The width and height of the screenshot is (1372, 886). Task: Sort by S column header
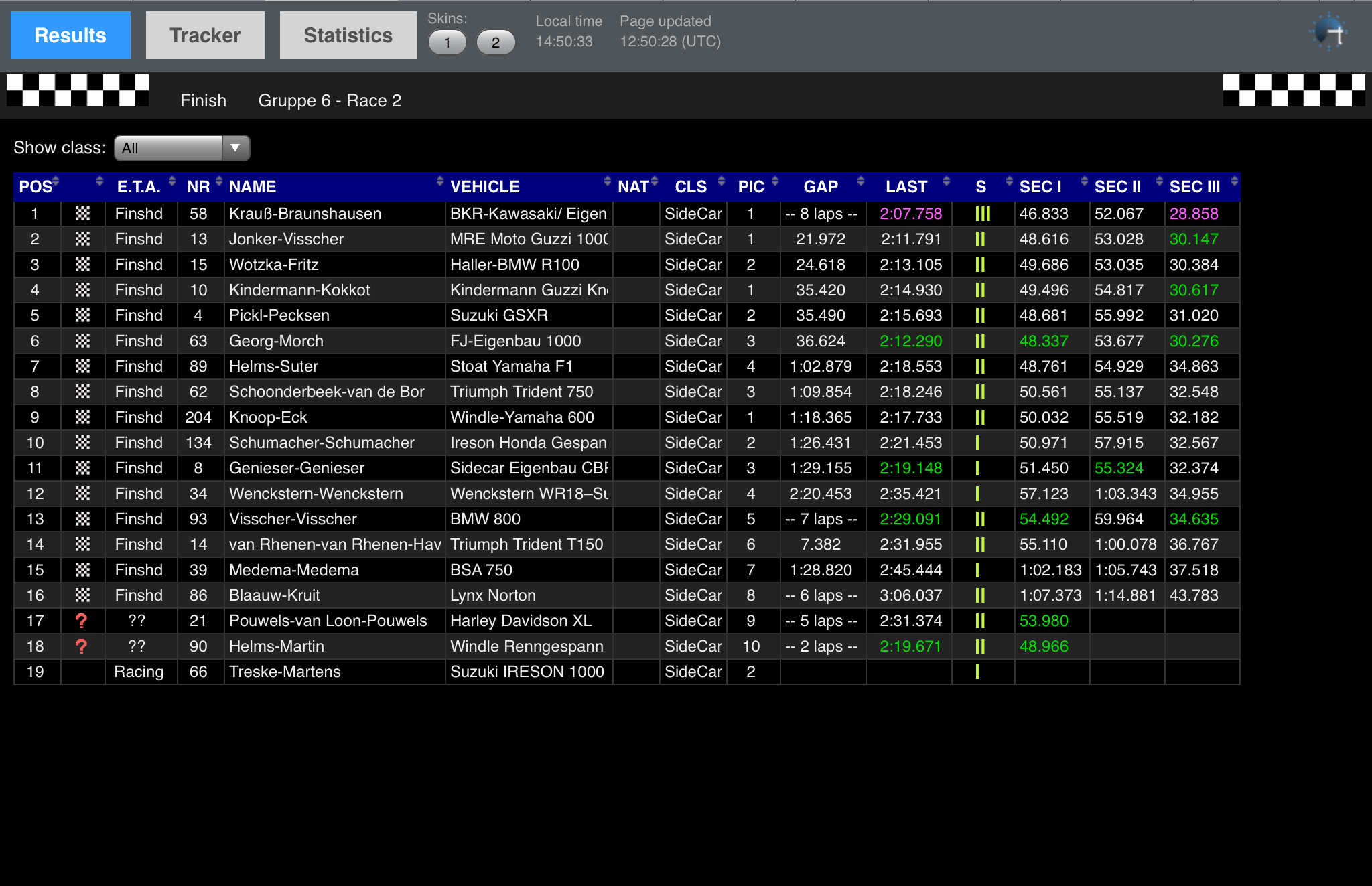coord(983,187)
